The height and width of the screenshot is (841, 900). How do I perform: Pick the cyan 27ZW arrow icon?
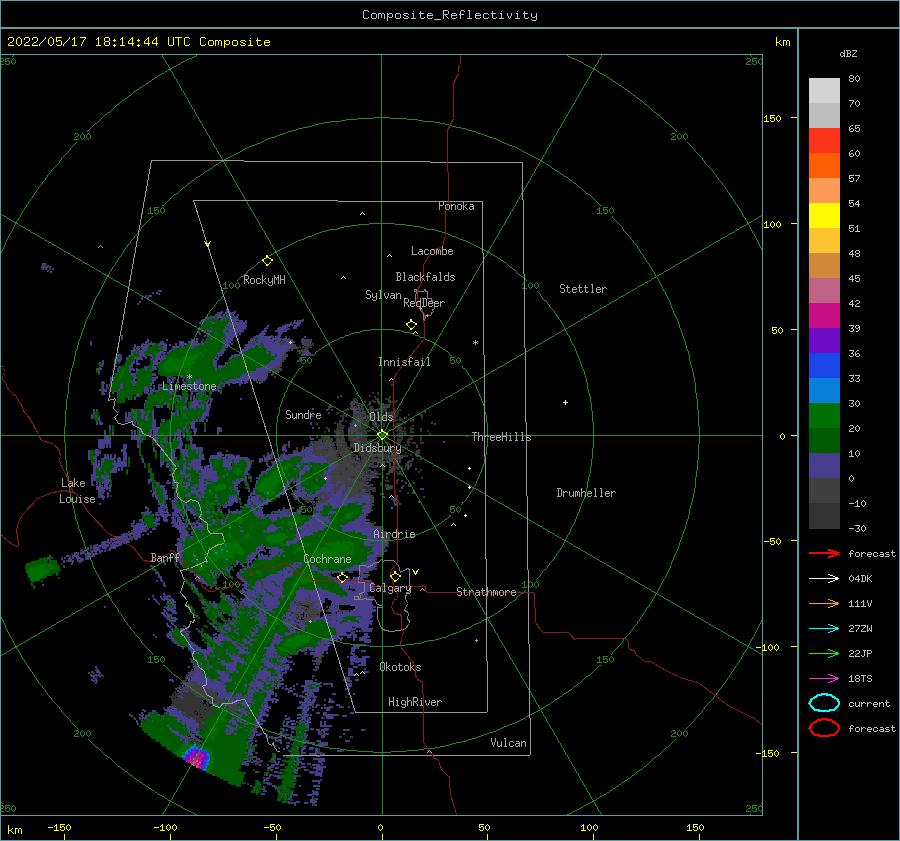pos(824,629)
